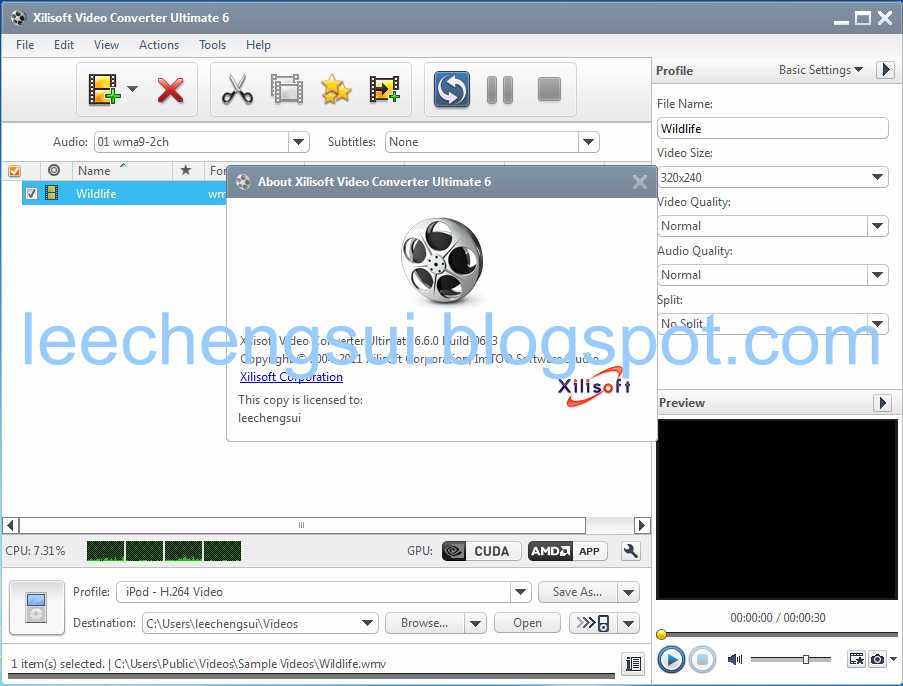Open the transfer to device dropdown
903x686 pixels.
628,623
